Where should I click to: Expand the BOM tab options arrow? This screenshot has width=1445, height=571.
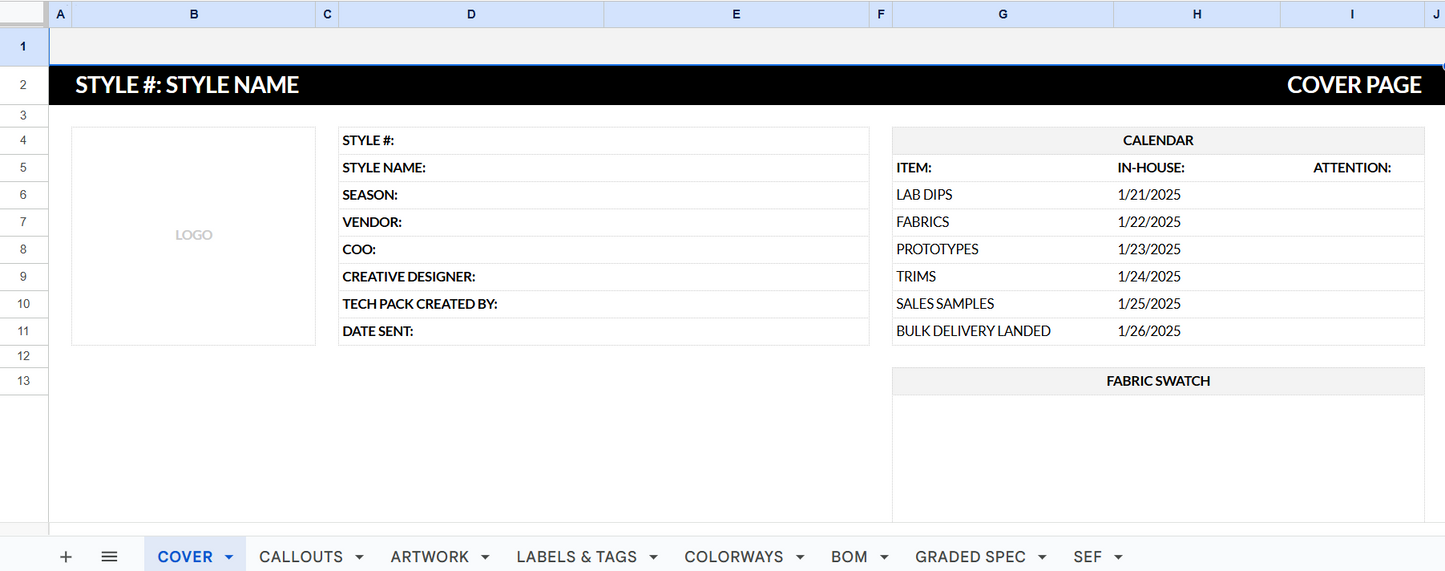(884, 557)
